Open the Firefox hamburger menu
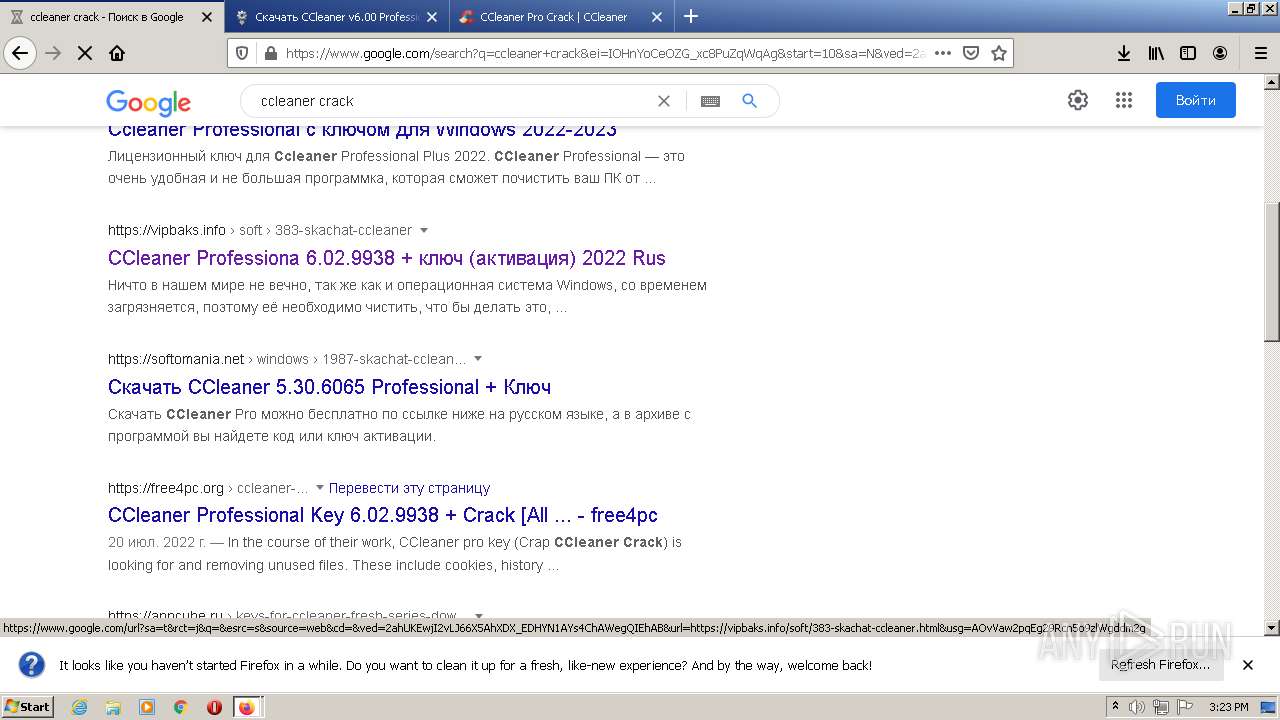Viewport: 1280px width, 720px height. coord(1260,53)
